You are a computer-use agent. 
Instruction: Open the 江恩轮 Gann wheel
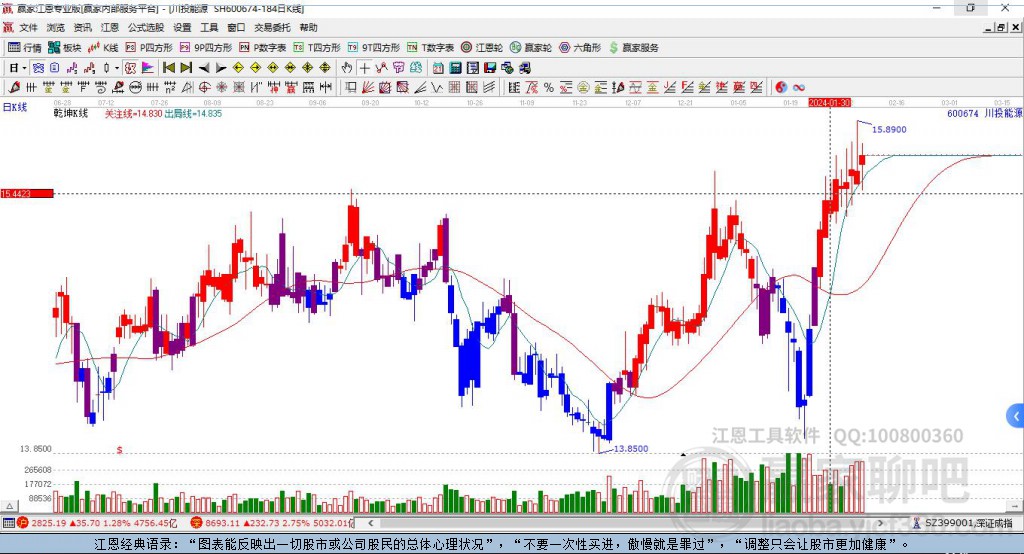pos(482,48)
